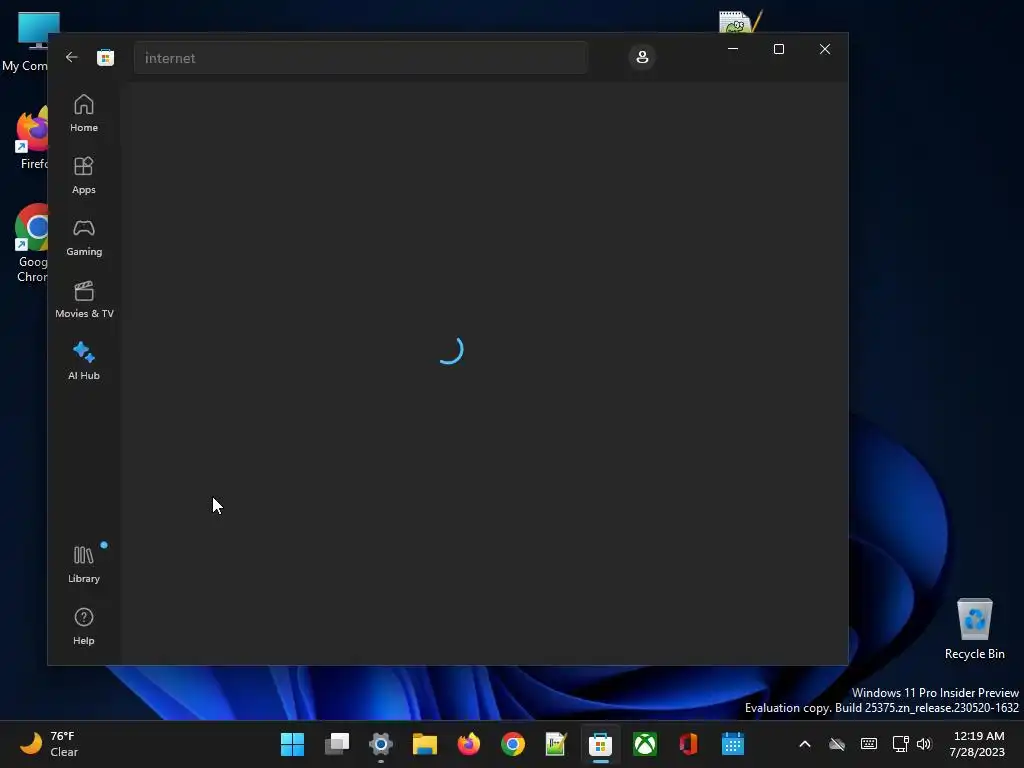Select the Recycle Bin desktop icon
This screenshot has width=1024, height=768.
pyautogui.click(x=974, y=629)
